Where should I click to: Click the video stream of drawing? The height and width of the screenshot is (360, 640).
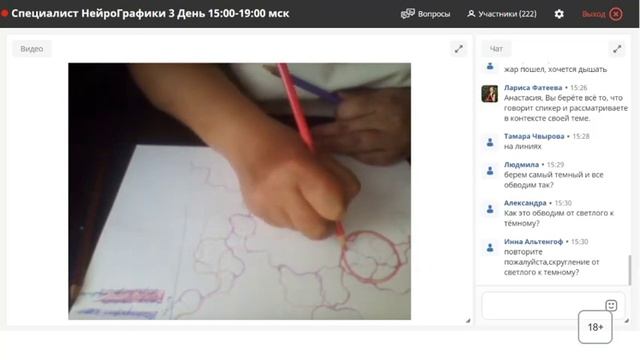tap(240, 191)
